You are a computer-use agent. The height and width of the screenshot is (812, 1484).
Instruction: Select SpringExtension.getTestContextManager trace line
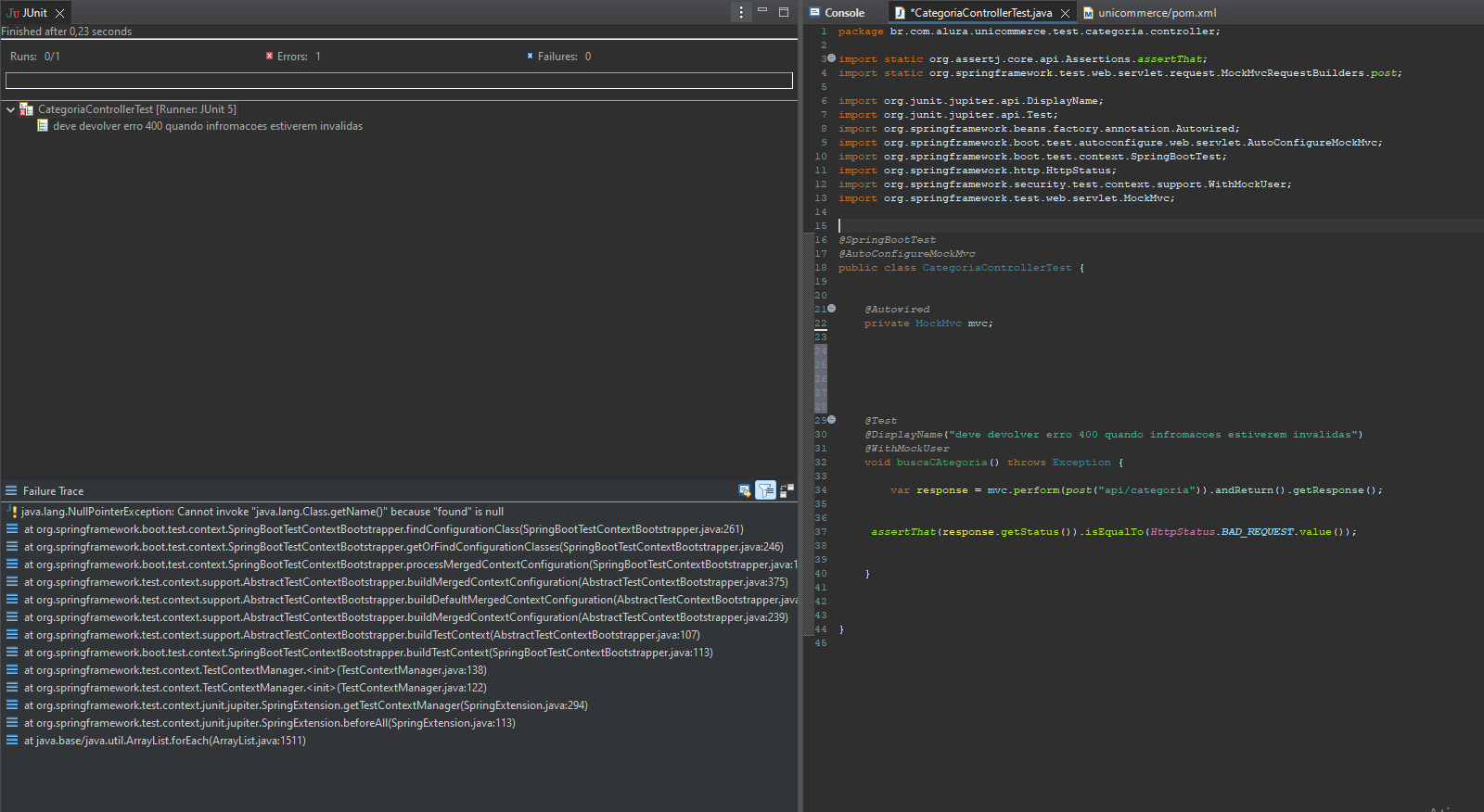click(x=306, y=705)
